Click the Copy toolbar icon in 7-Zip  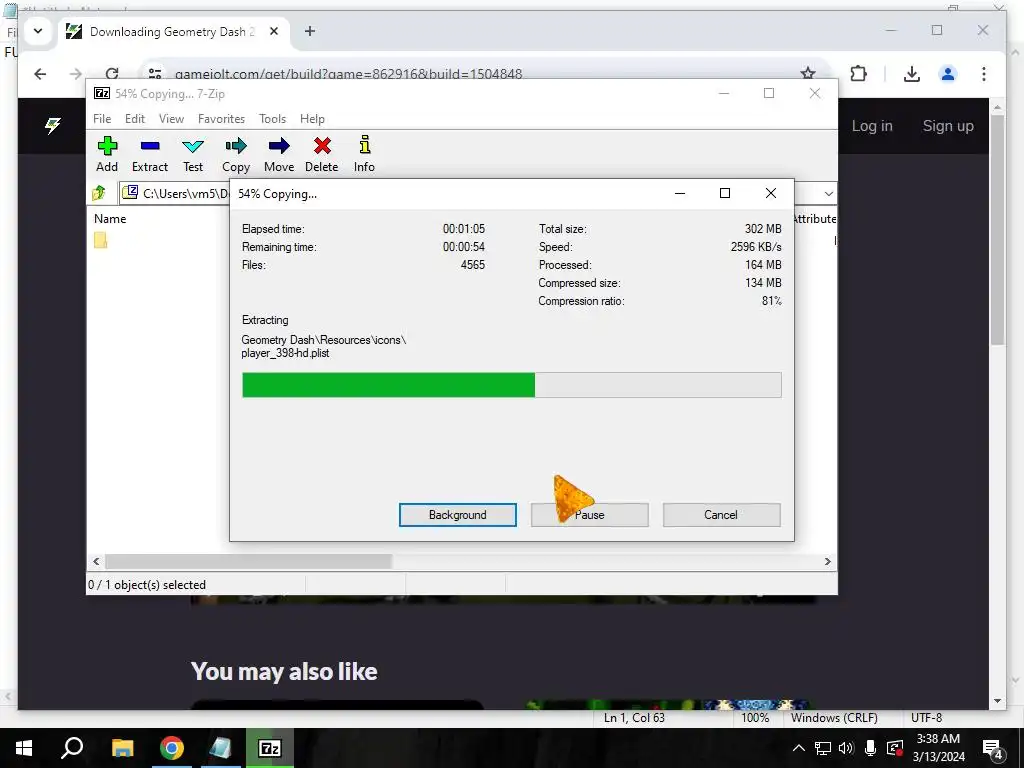[x=236, y=154]
